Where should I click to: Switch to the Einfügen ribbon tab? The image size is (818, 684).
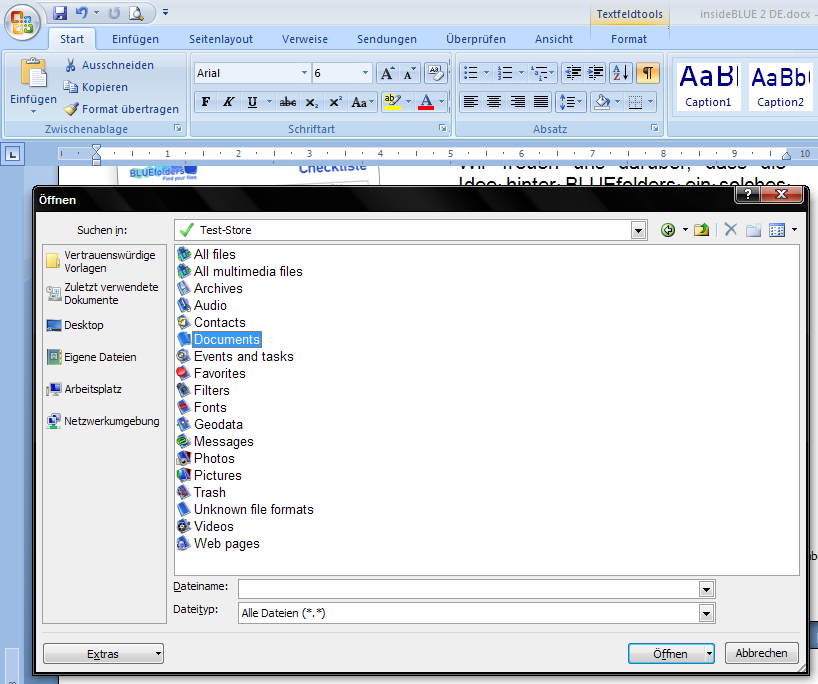[135, 39]
